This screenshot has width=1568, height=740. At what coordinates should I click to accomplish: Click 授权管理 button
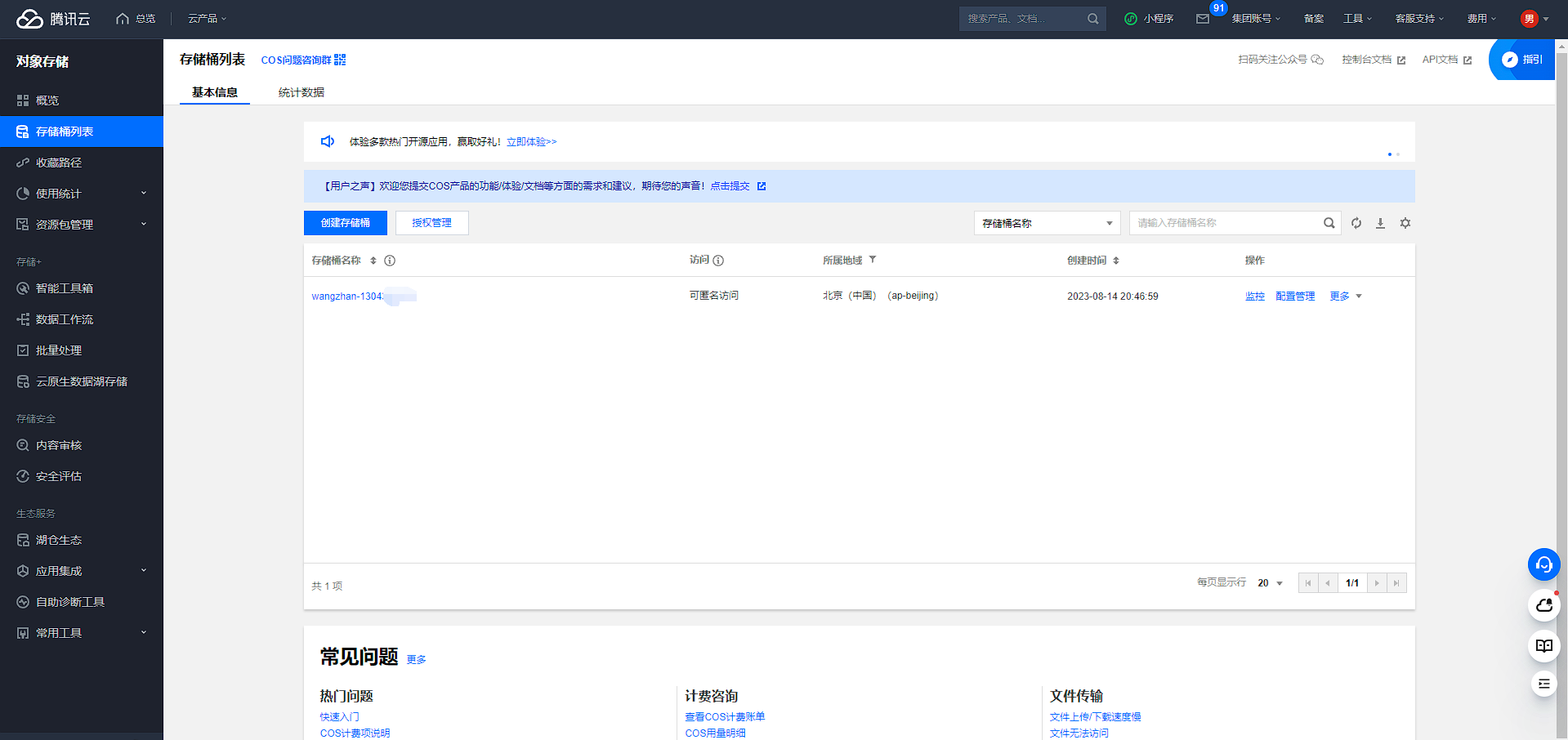[x=432, y=223]
